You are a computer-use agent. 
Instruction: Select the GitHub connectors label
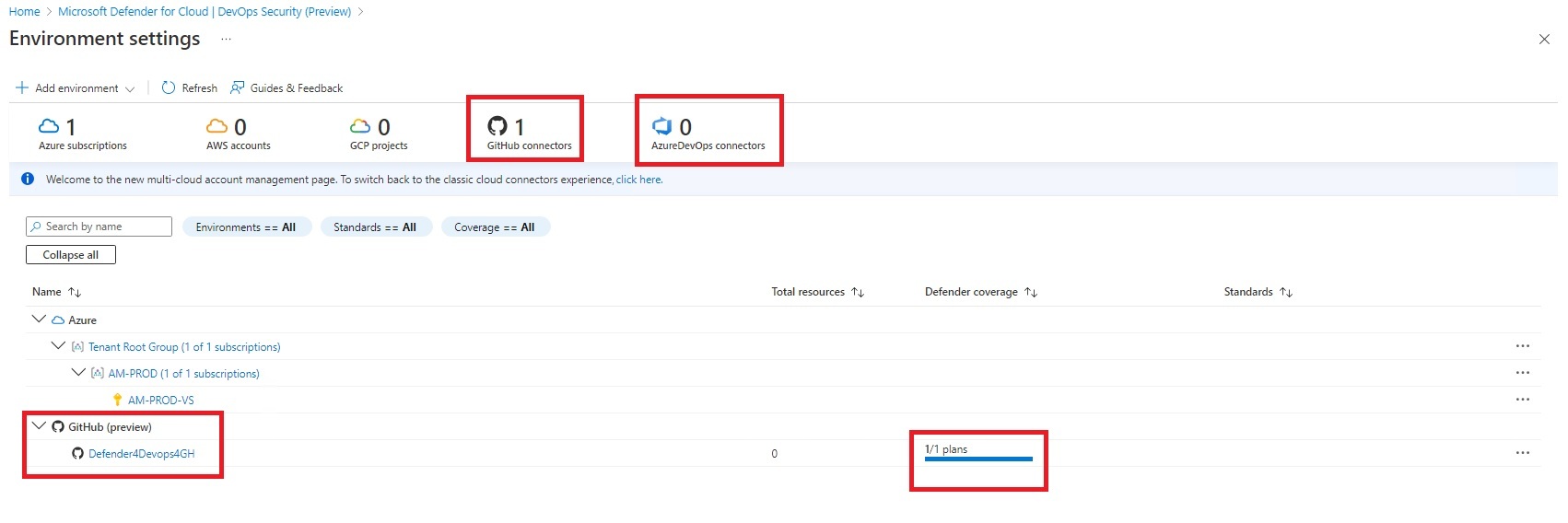530,145
